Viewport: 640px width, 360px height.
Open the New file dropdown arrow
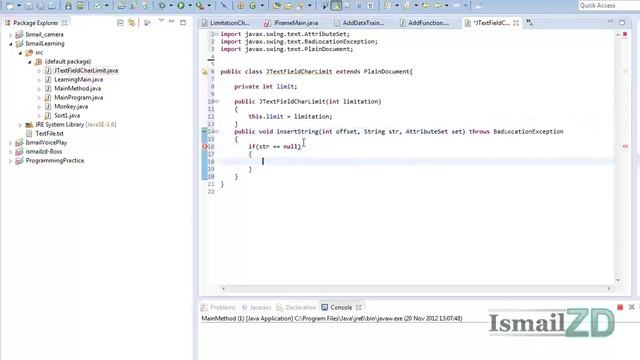click(19, 6)
